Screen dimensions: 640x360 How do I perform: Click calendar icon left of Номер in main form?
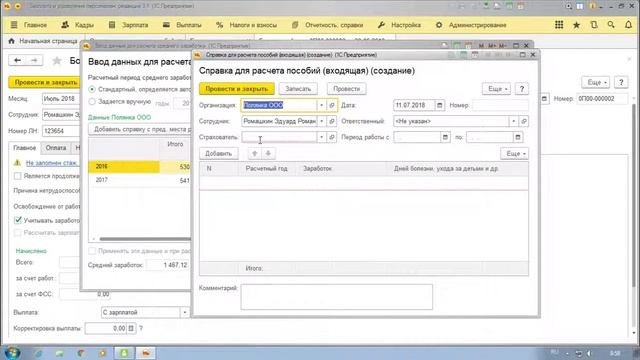(544, 99)
